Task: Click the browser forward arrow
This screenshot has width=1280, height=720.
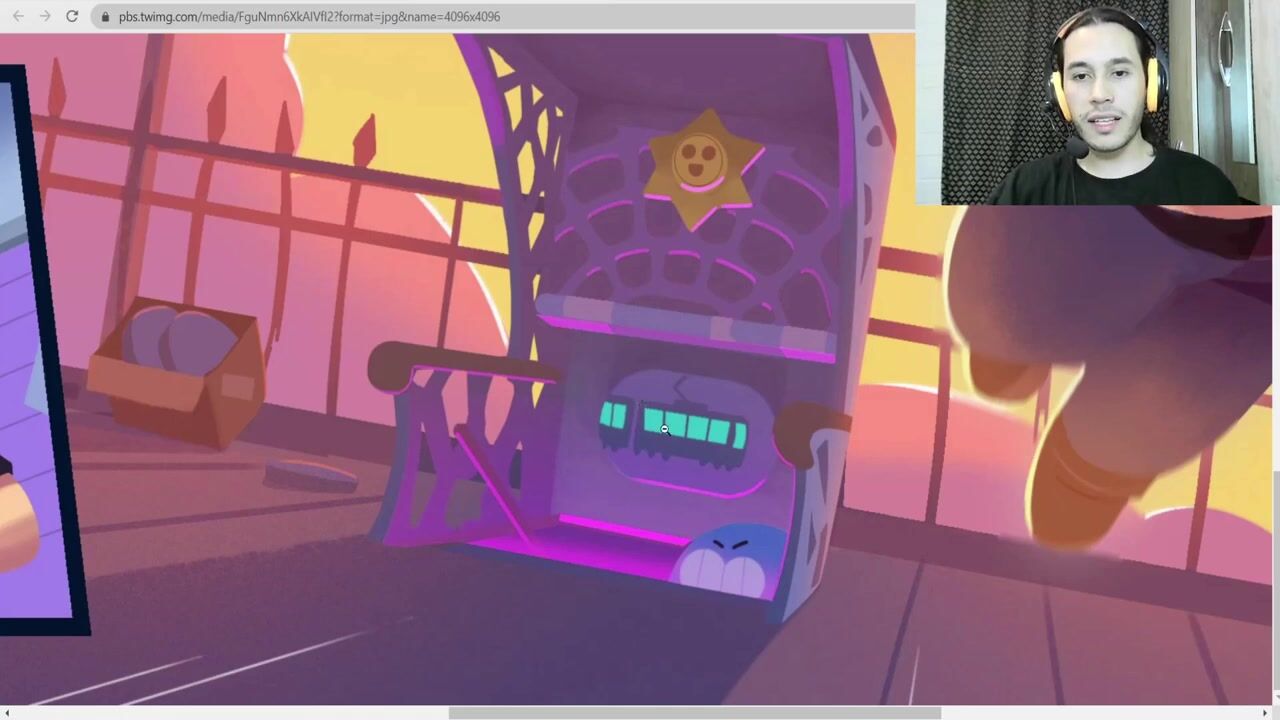Action: coord(45,16)
